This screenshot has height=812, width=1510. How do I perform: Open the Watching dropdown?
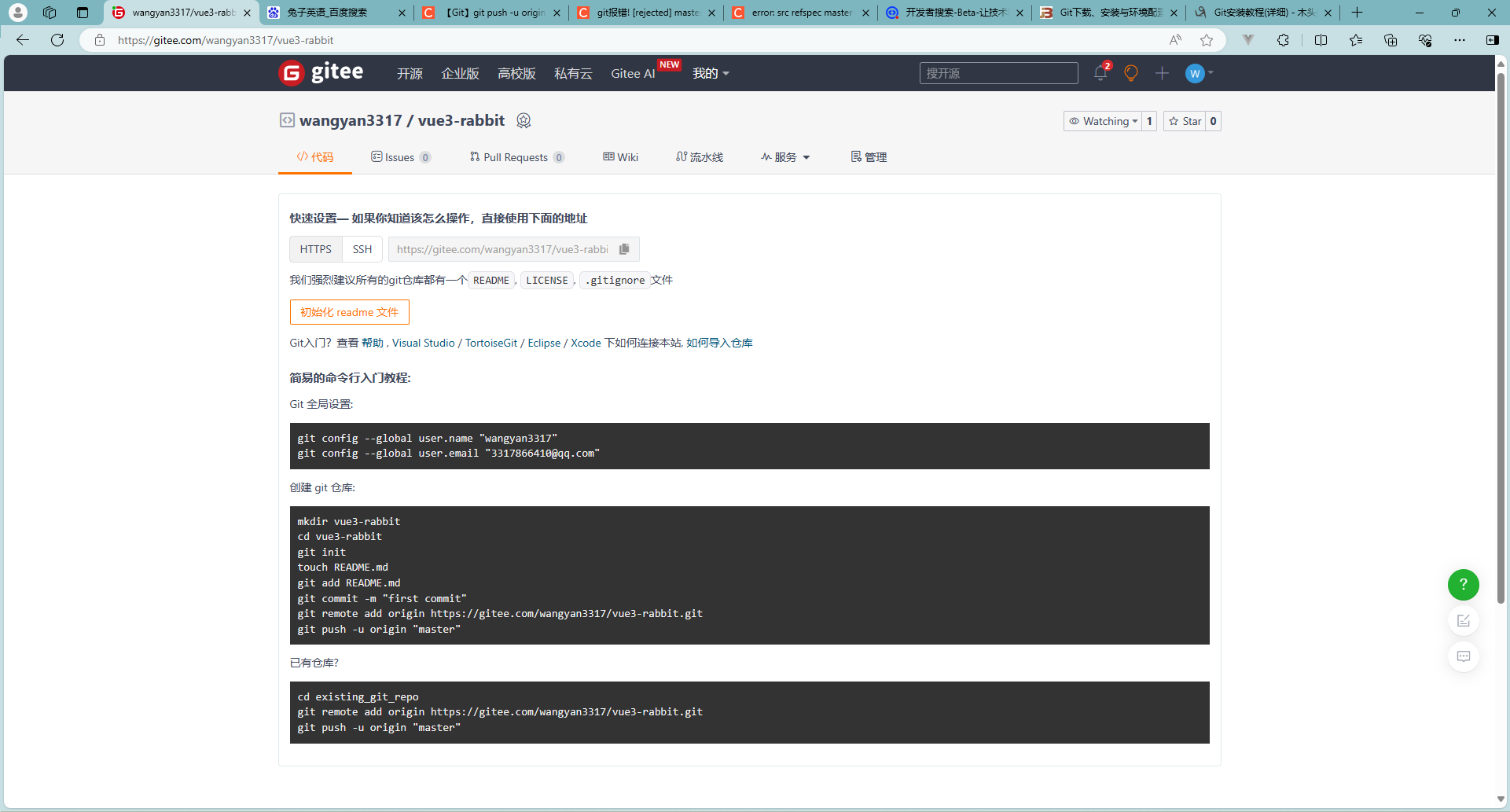point(1104,121)
